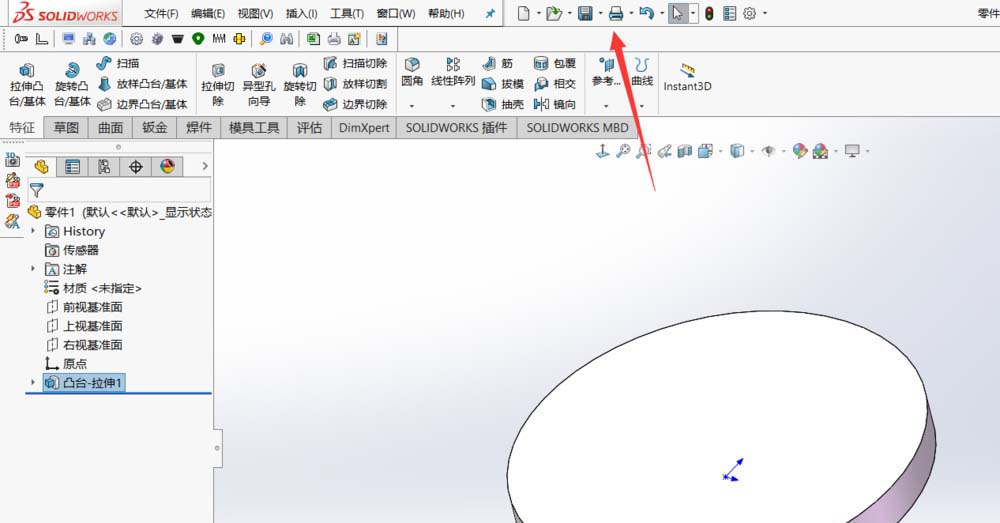
Task: Toggle the Select cursor tool
Action: 677,13
